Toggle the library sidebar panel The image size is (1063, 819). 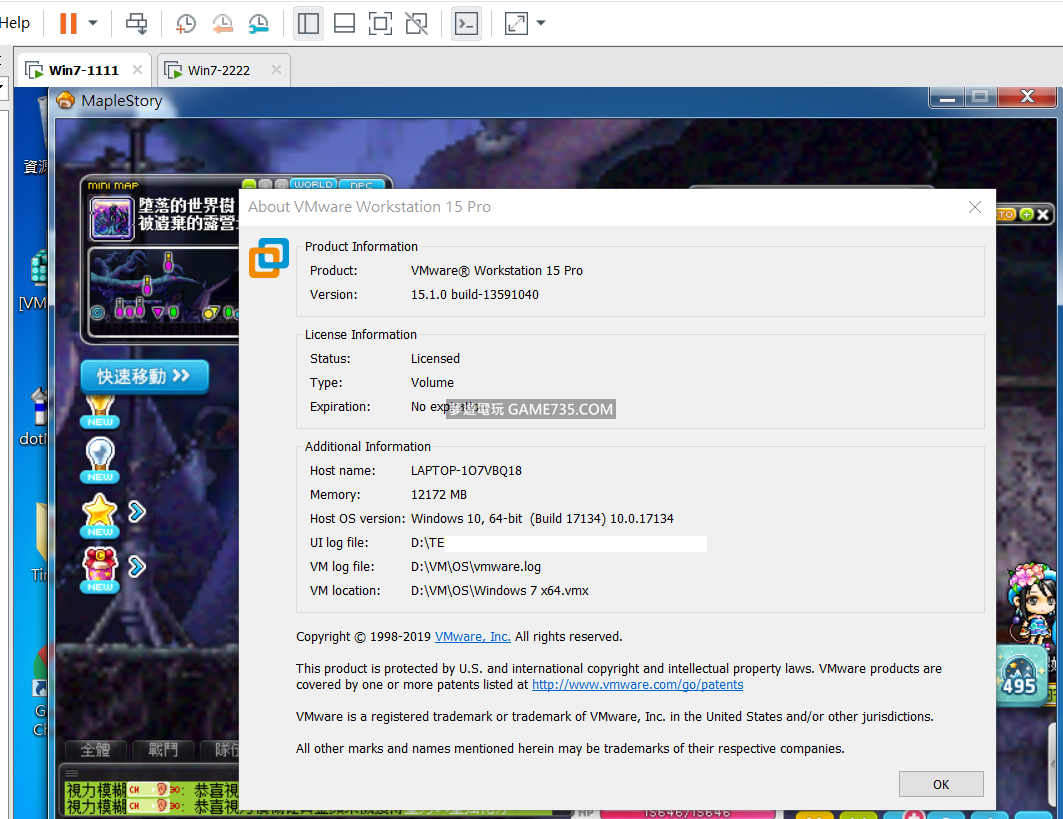tap(308, 23)
